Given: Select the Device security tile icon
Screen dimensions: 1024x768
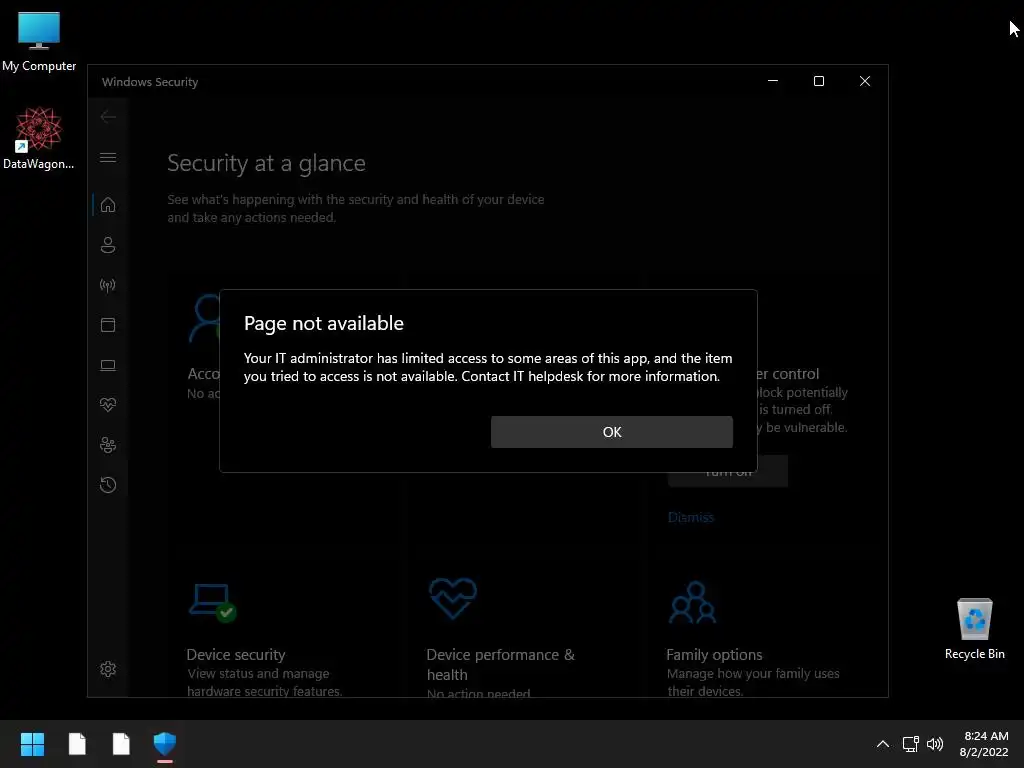Looking at the screenshot, I should tap(212, 602).
